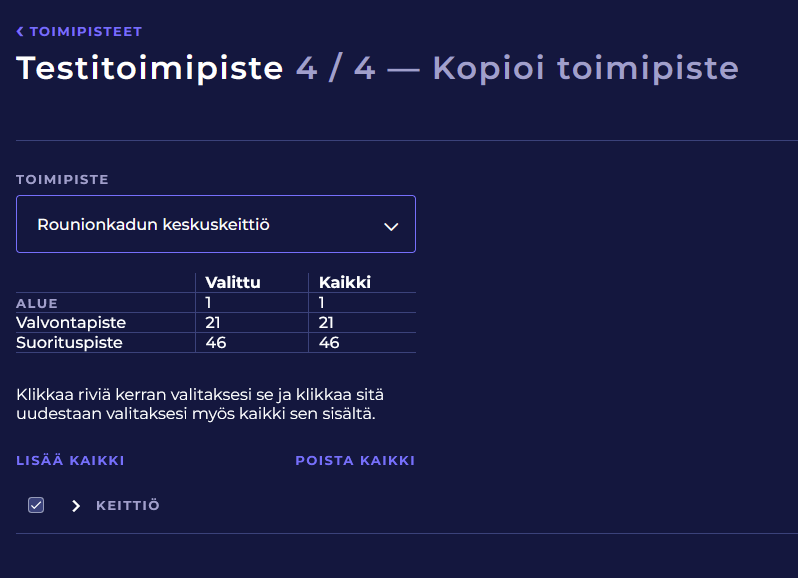Screen dimensions: 798x578
Task: Click the Toimipiste field label
Action: coord(62,180)
